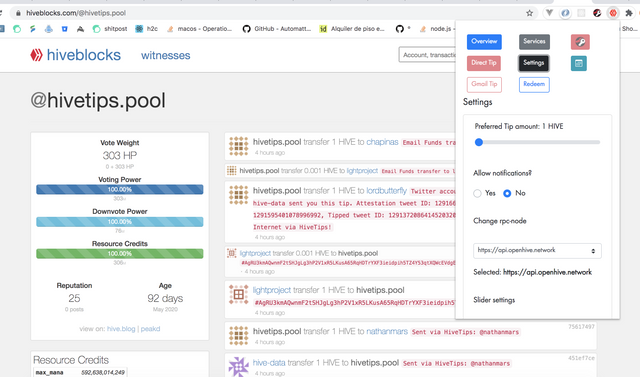Open the rpc-node dropdown selector
Screen dimensions: 640x377
(x=537, y=251)
